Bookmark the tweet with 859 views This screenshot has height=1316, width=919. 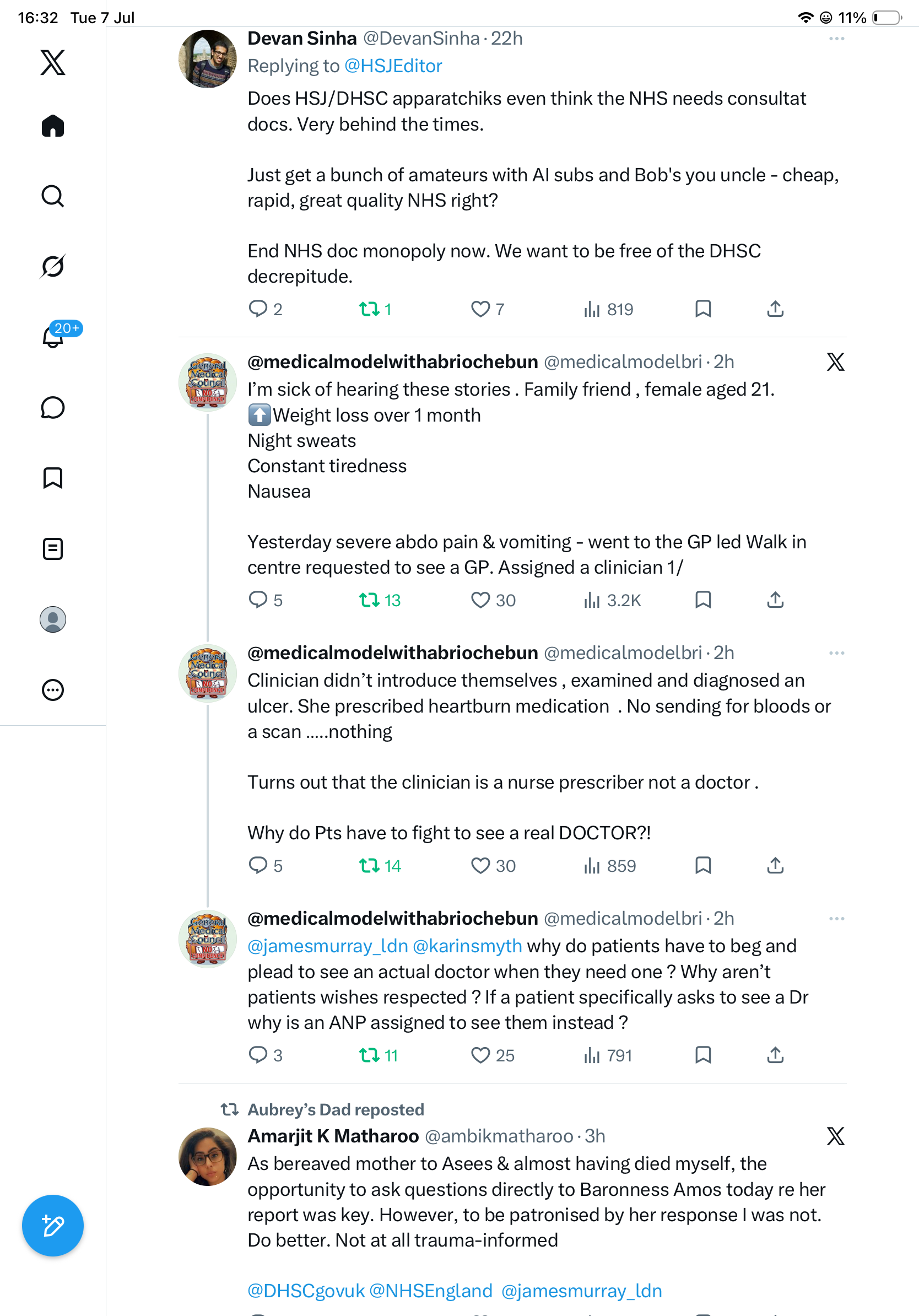click(x=703, y=866)
